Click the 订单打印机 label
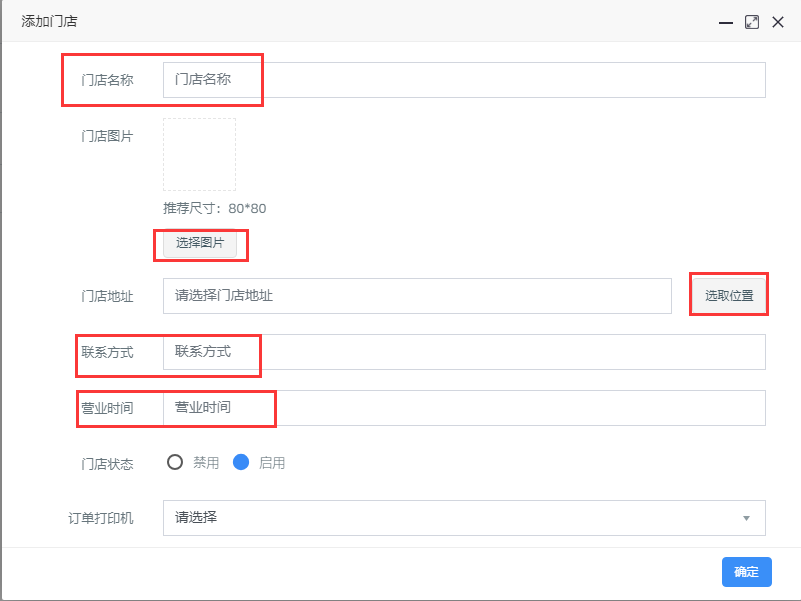 (101, 518)
